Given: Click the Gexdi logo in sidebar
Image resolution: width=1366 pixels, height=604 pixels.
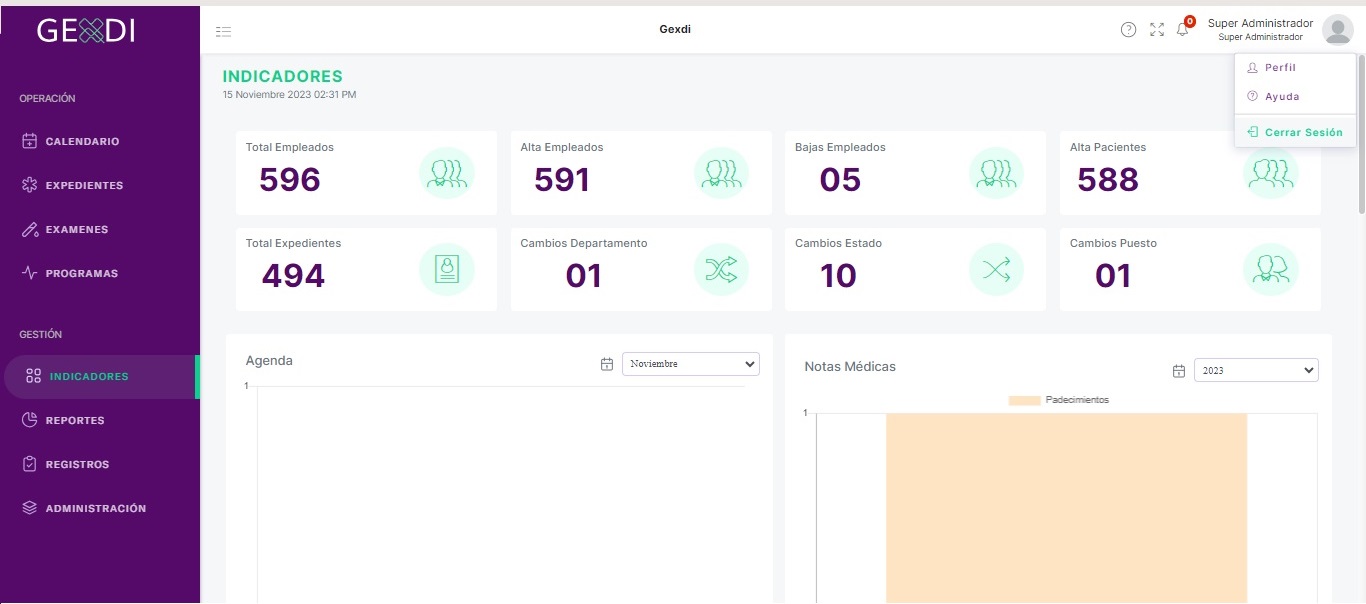Looking at the screenshot, I should tap(86, 31).
